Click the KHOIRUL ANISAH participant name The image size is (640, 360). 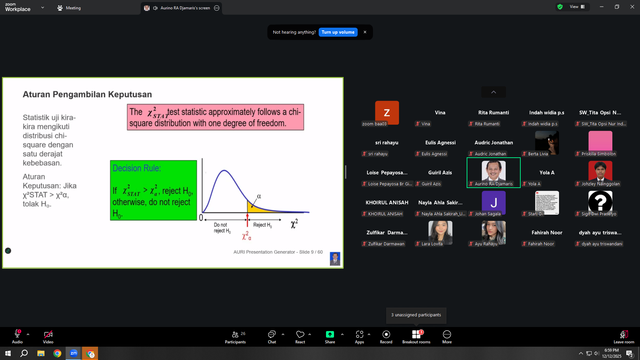(387, 202)
